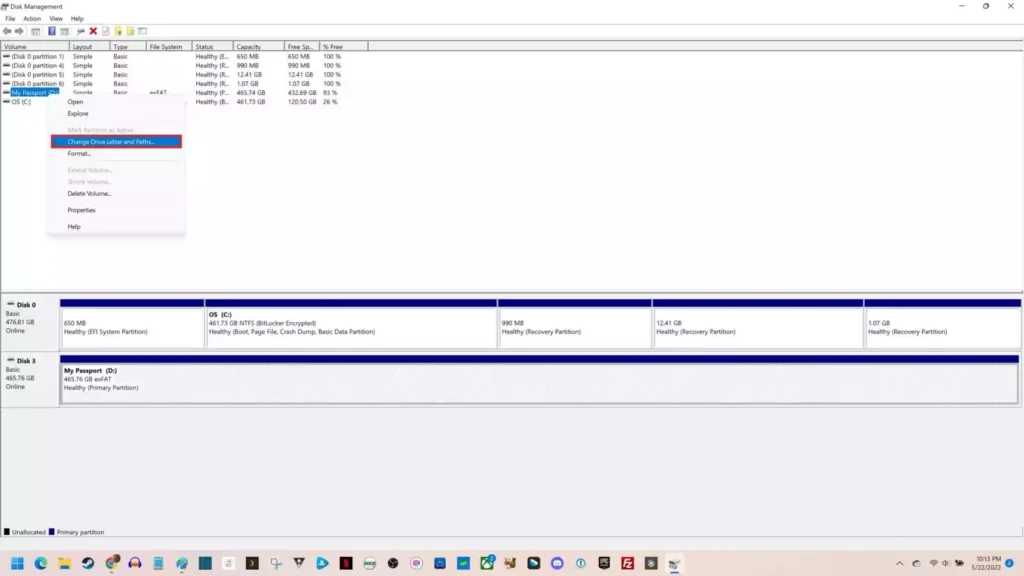Open Steam from the taskbar
Image resolution: width=1024 pixels, height=576 pixels.
88,563
